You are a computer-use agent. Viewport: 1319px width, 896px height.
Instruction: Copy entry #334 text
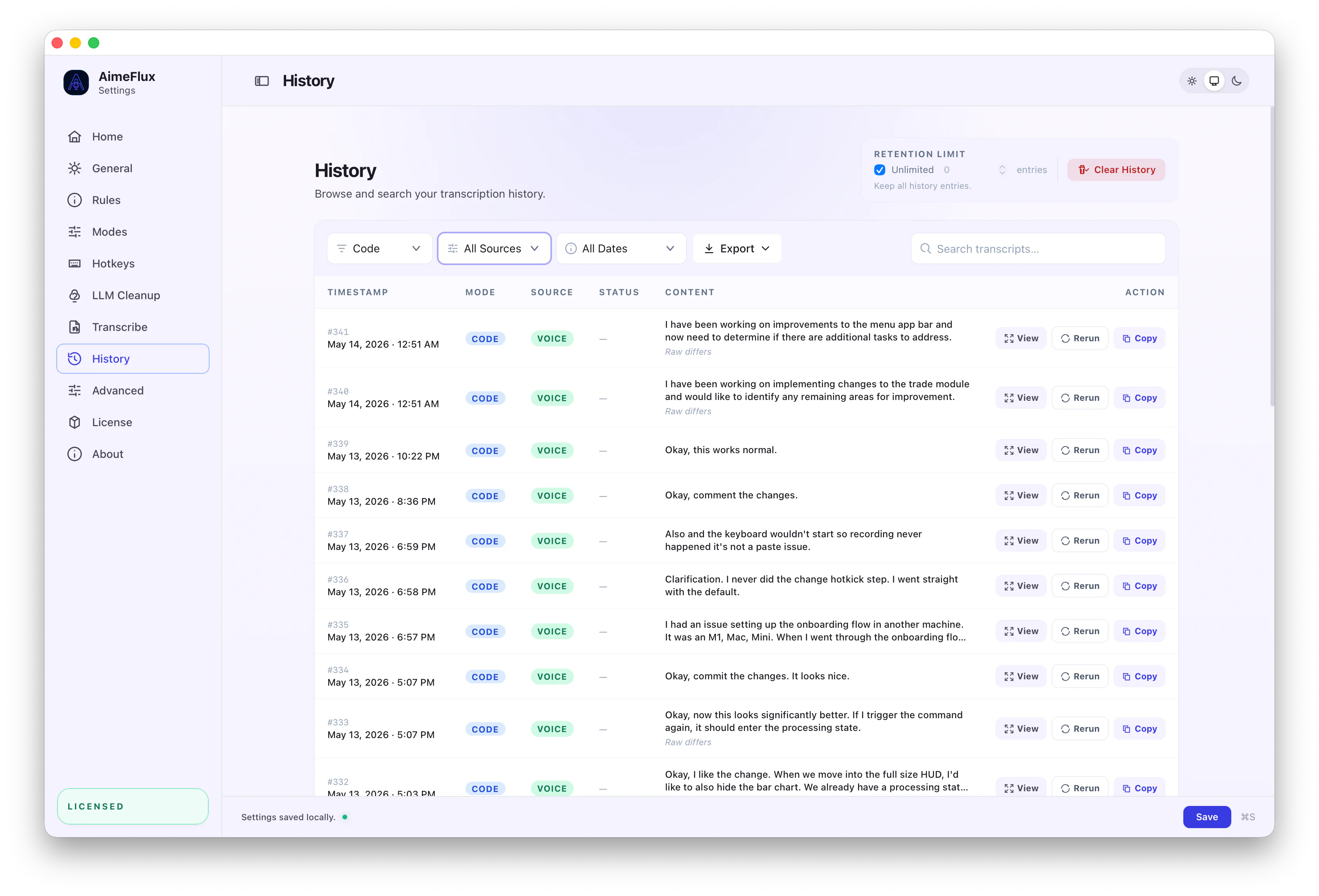(x=1139, y=677)
